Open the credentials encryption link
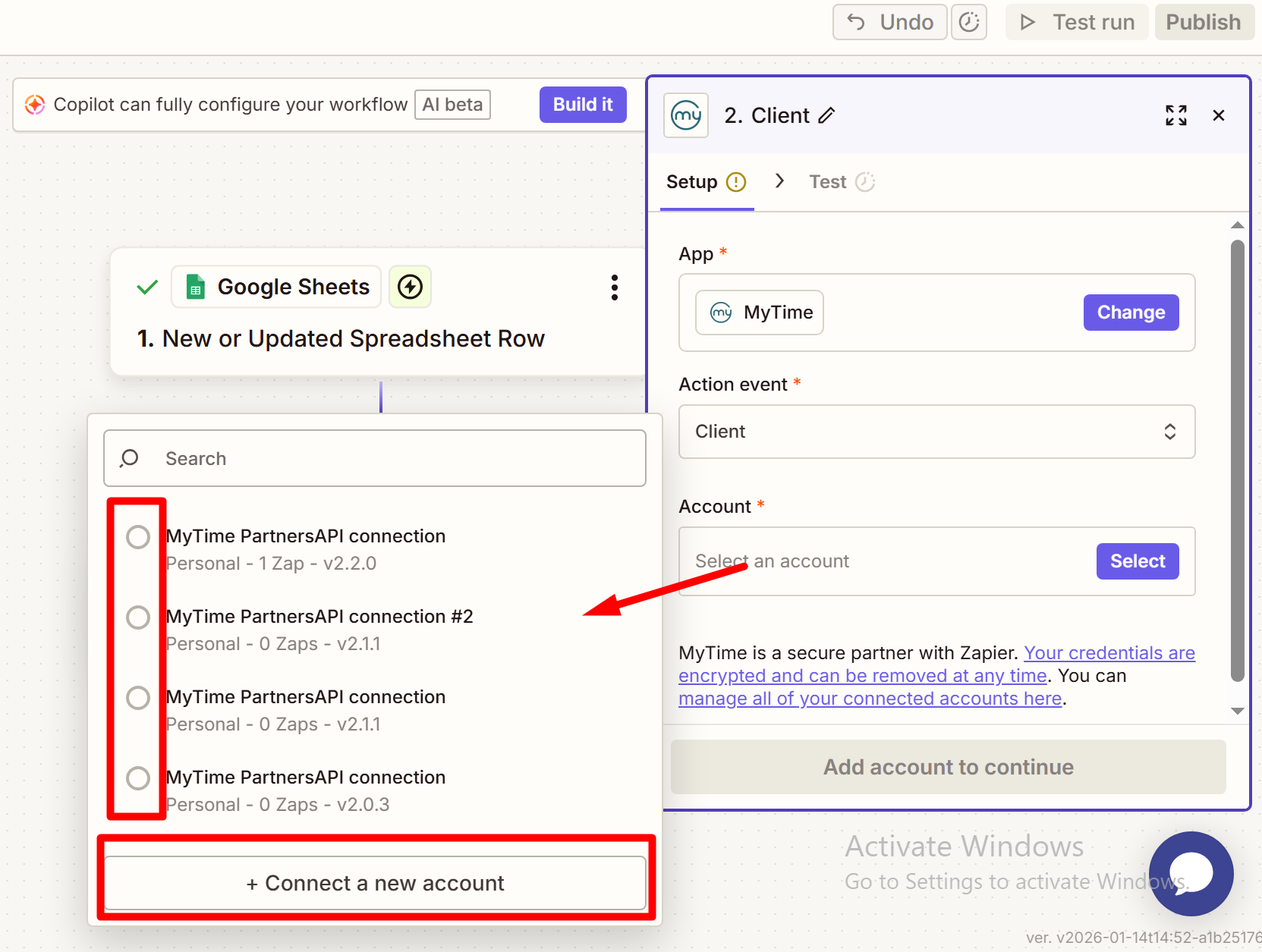Viewport: 1262px width, 952px height. 936,665
